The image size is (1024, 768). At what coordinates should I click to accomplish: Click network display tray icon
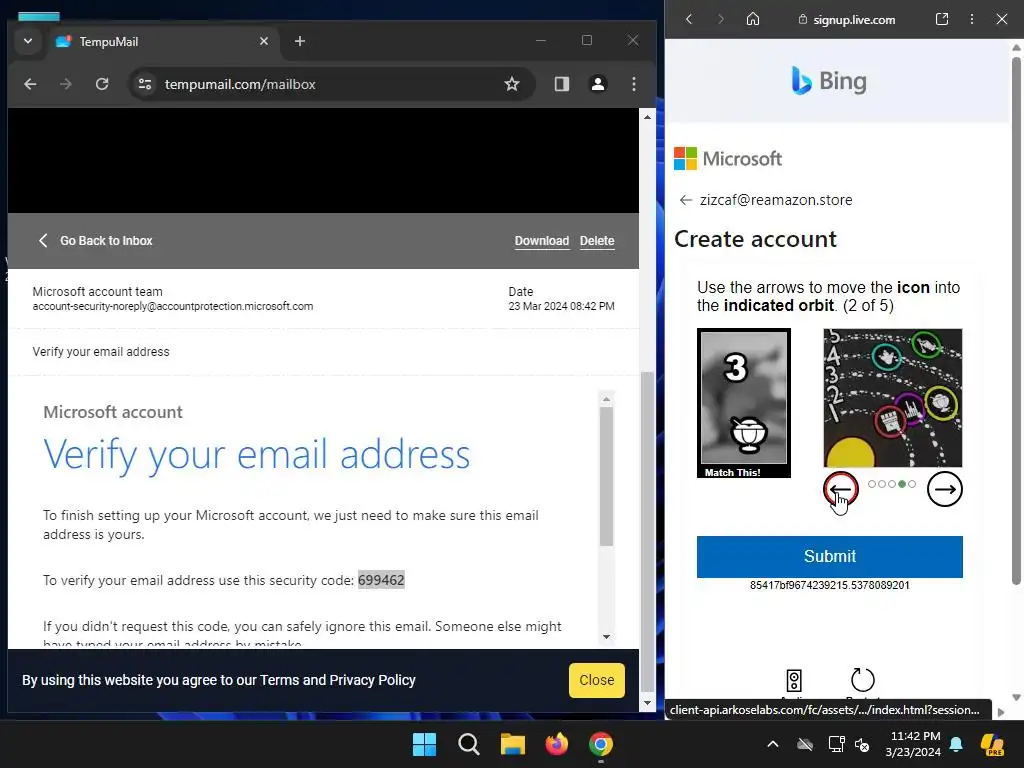click(837, 744)
